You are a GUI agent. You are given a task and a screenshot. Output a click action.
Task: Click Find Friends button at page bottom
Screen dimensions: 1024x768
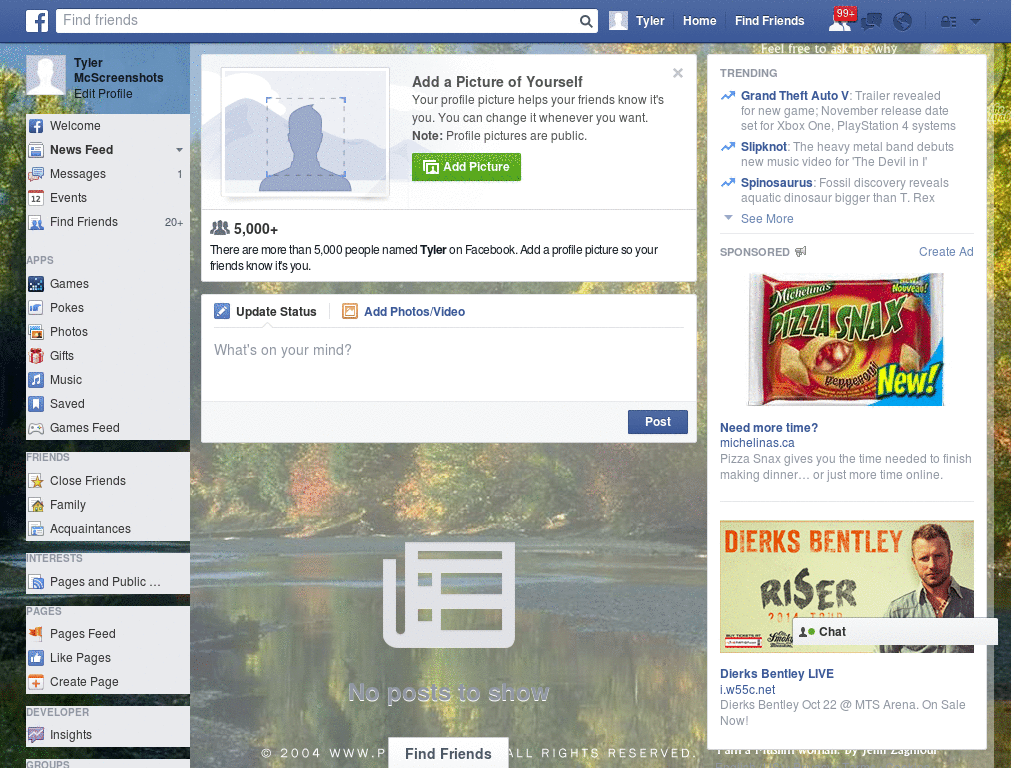point(448,753)
